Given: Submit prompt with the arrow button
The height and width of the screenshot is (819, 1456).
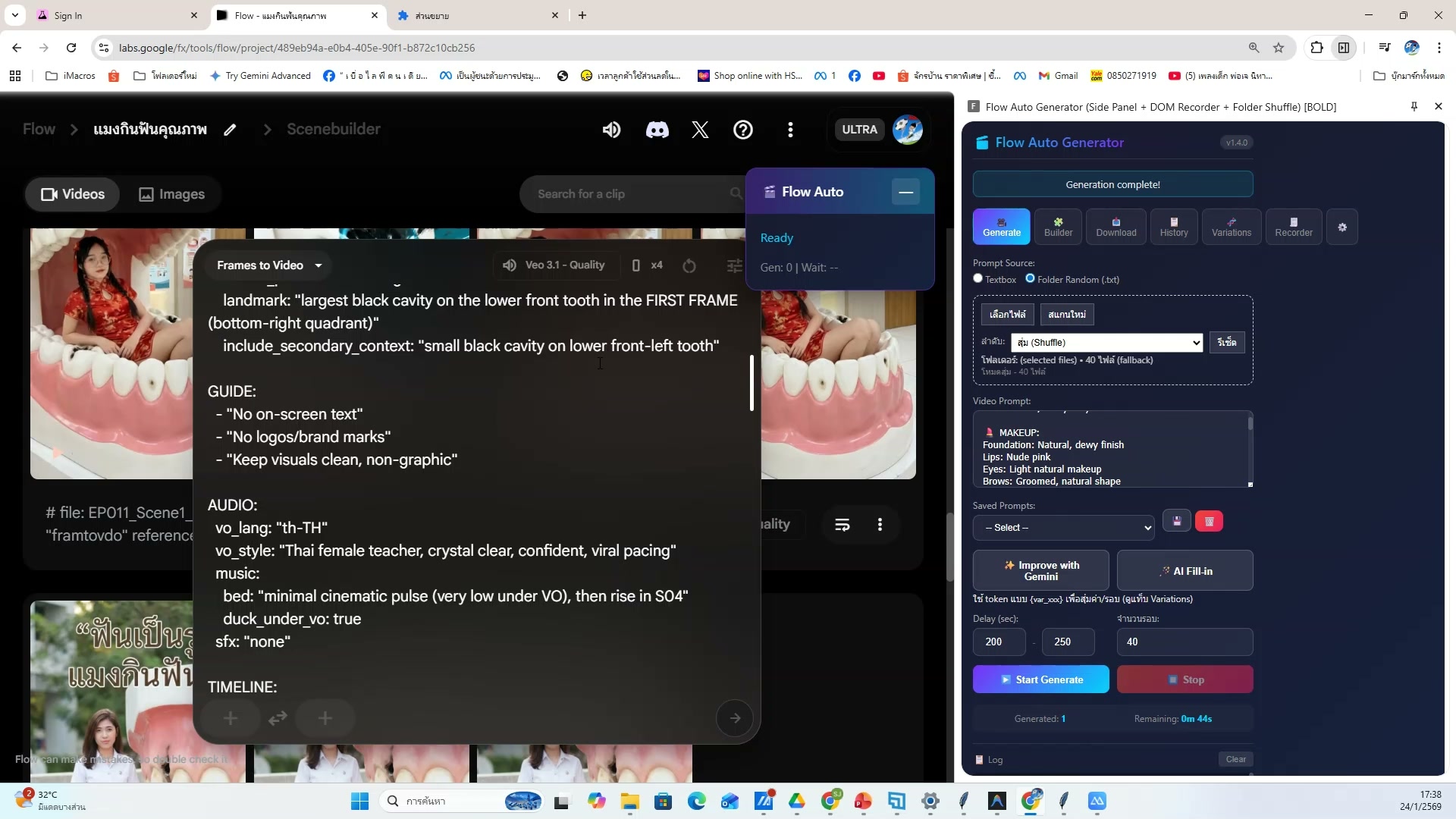Looking at the screenshot, I should point(734,718).
